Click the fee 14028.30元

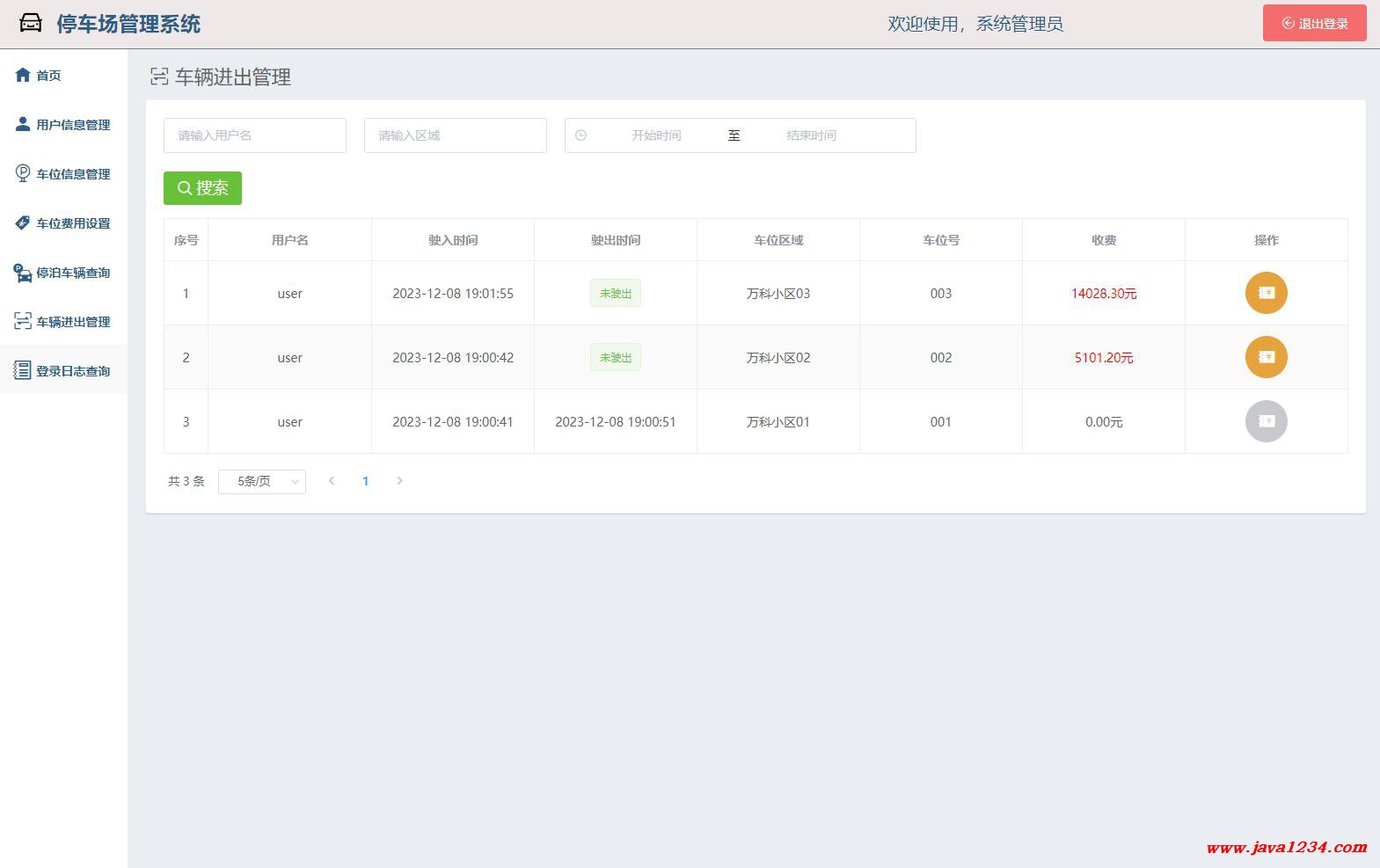coord(1104,294)
